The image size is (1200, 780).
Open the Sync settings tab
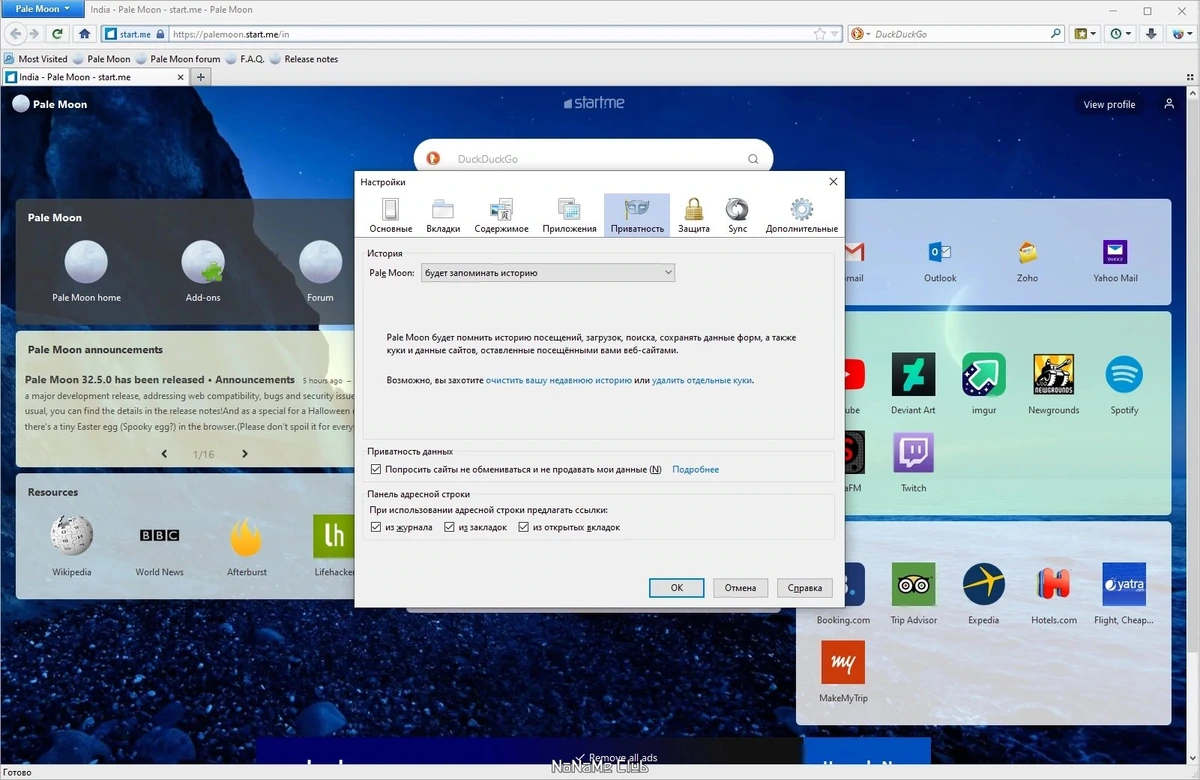point(737,215)
